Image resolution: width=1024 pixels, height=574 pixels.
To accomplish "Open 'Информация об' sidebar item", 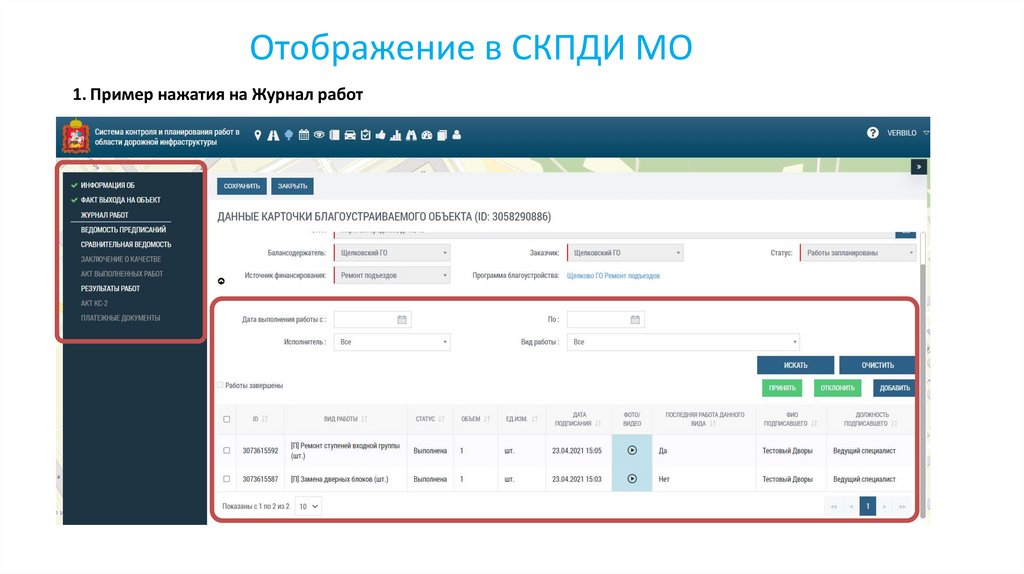I will click(108, 185).
